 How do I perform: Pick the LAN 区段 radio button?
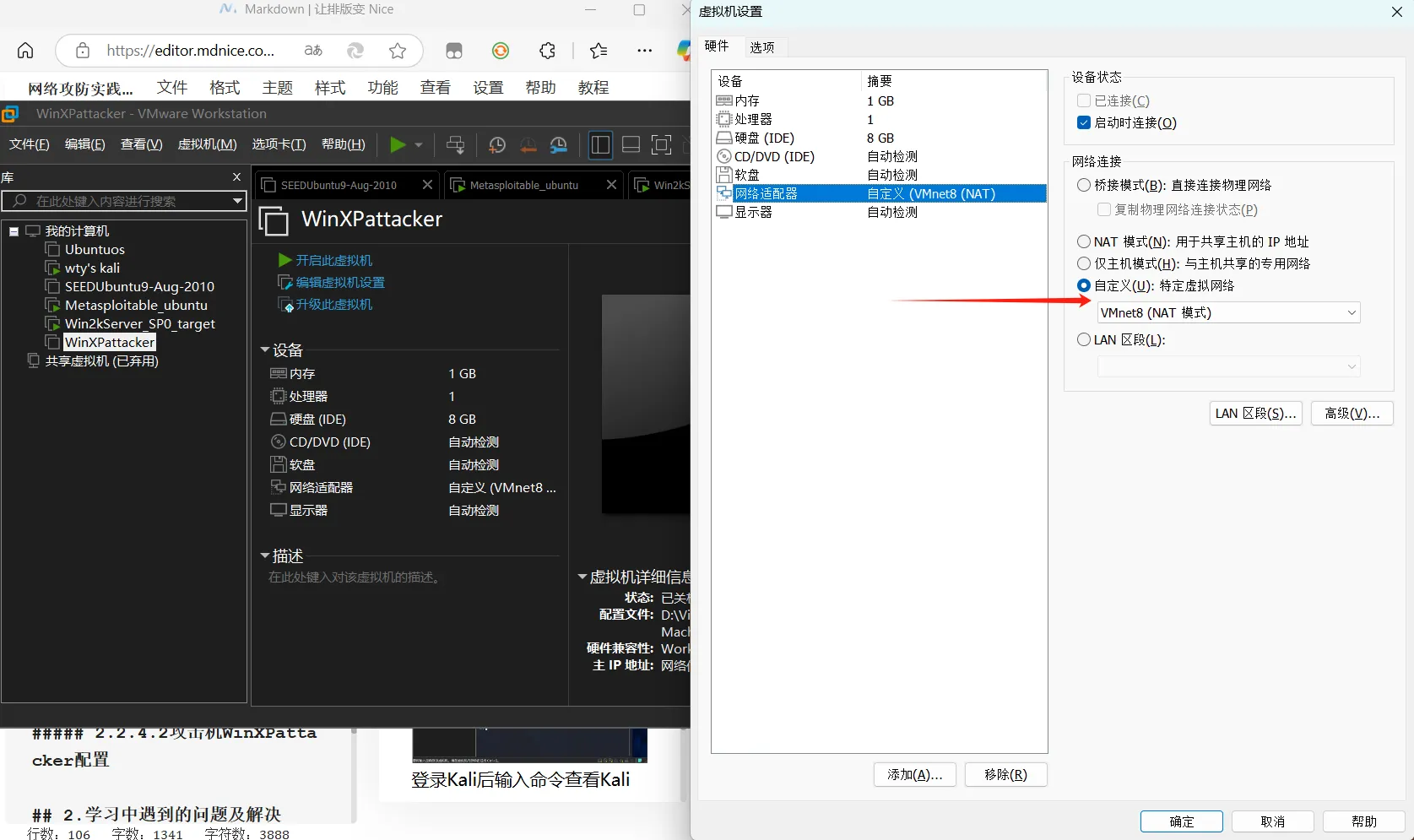point(1084,339)
